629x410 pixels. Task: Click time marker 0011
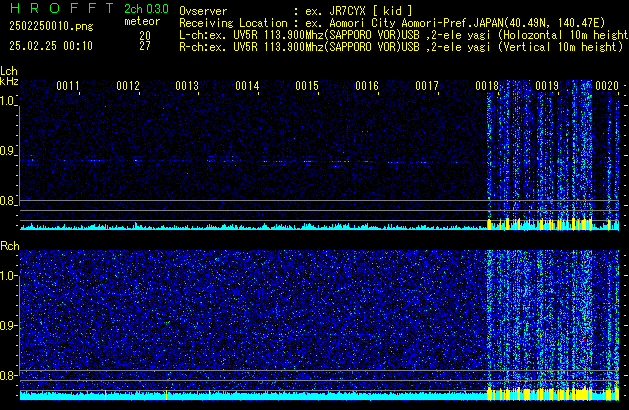[x=68, y=86]
